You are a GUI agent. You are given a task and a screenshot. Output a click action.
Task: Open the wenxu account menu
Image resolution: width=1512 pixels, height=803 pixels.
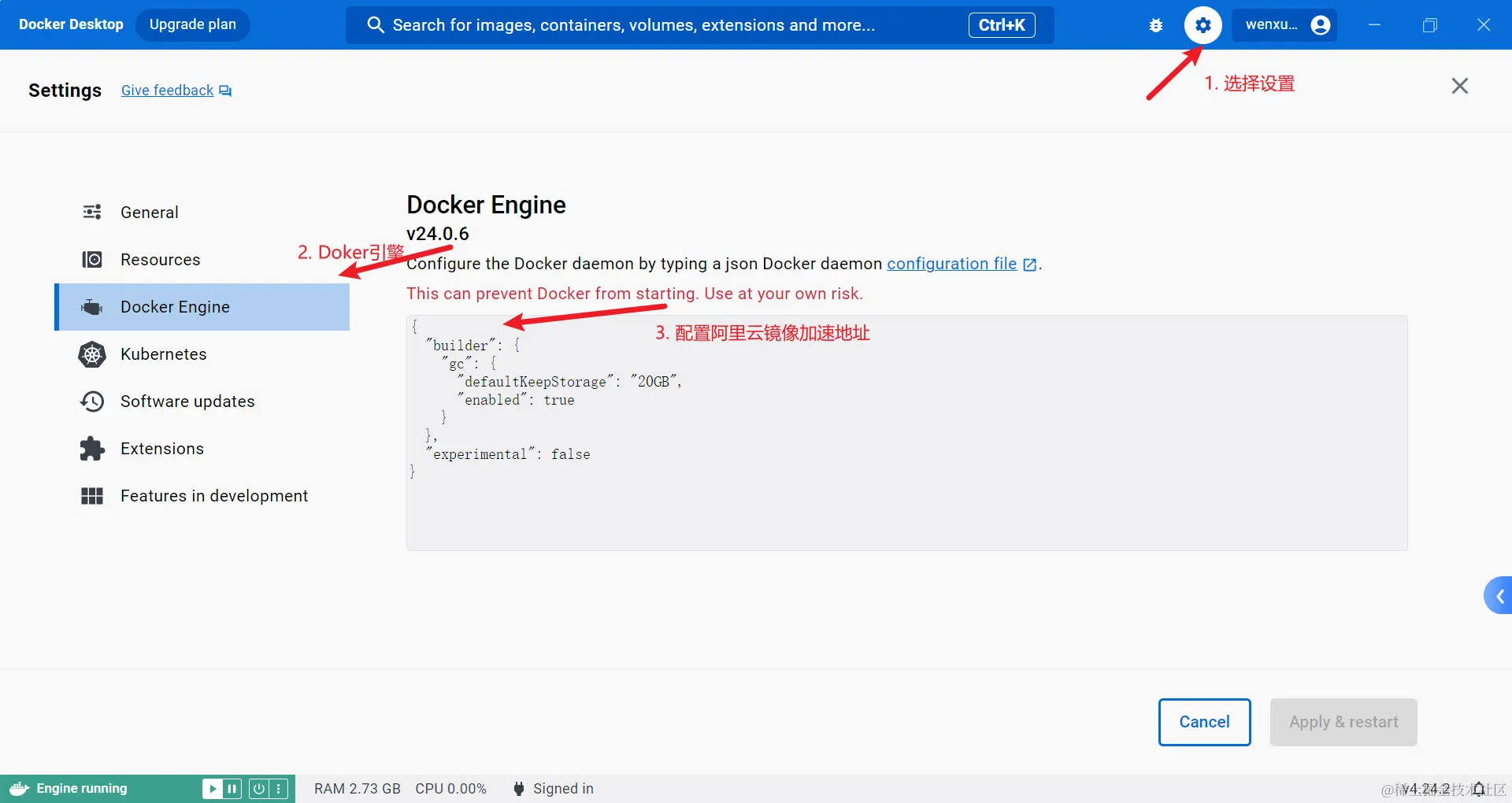click(1285, 25)
